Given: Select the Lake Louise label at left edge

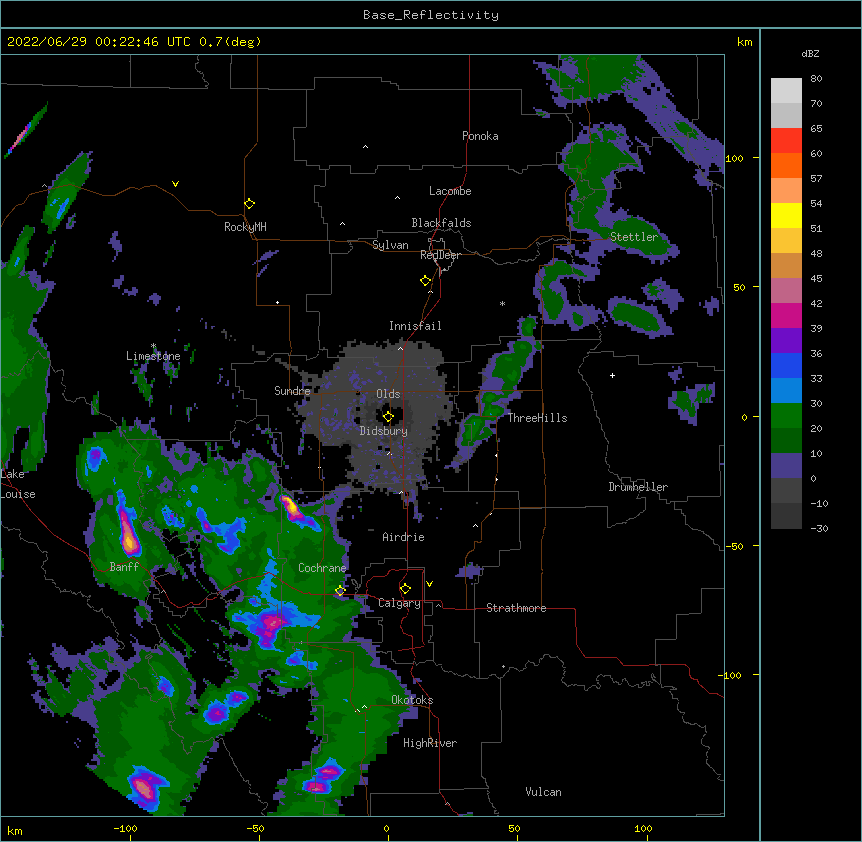Looking at the screenshot, I should tap(17, 484).
